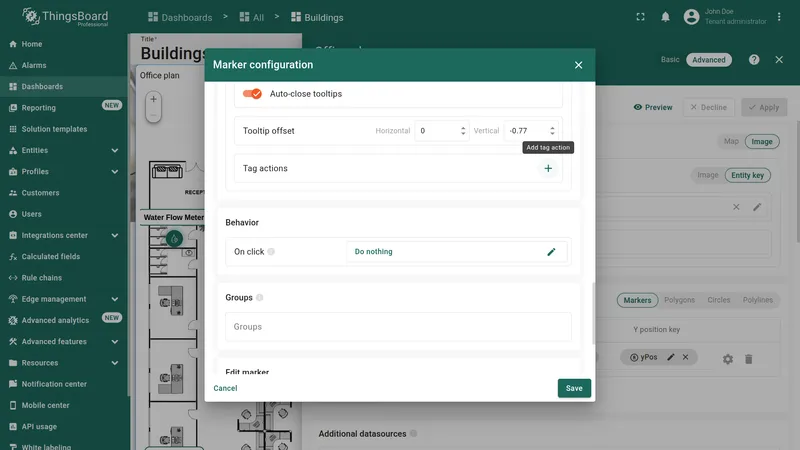Image resolution: width=800 pixels, height=450 pixels.
Task: Click the ThingsBoard logo
Action: tap(65, 17)
